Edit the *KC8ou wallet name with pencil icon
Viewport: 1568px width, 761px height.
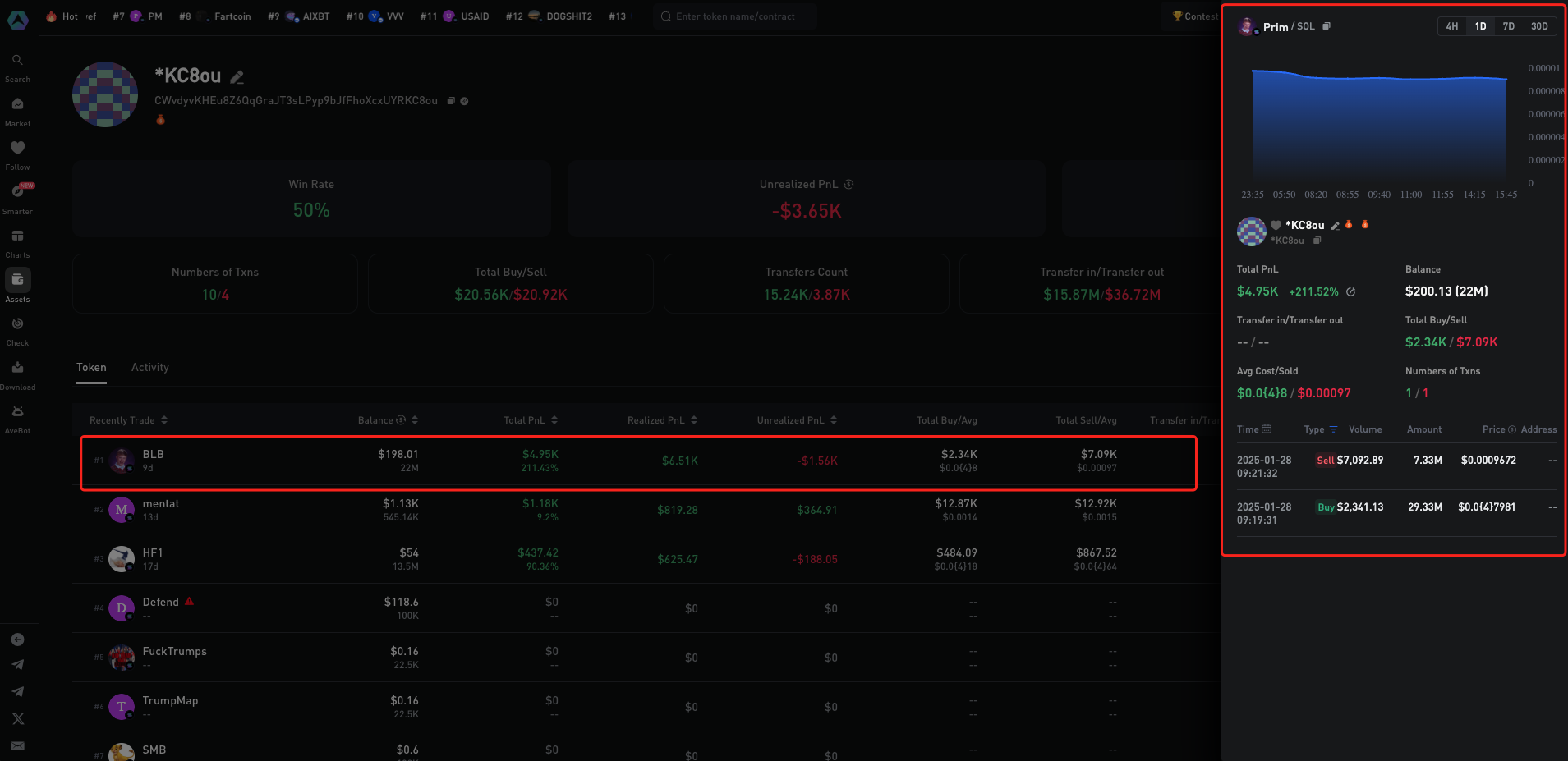click(x=237, y=77)
